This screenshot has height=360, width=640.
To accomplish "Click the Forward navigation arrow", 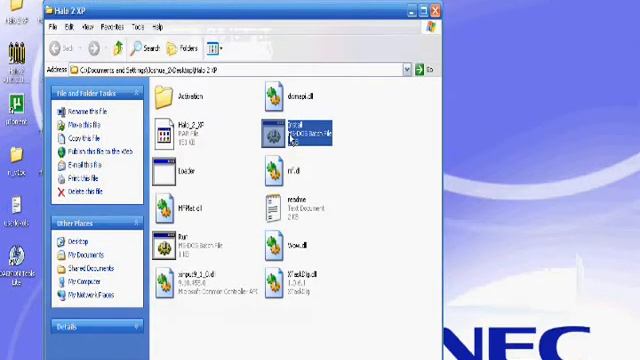I will [x=94, y=49].
